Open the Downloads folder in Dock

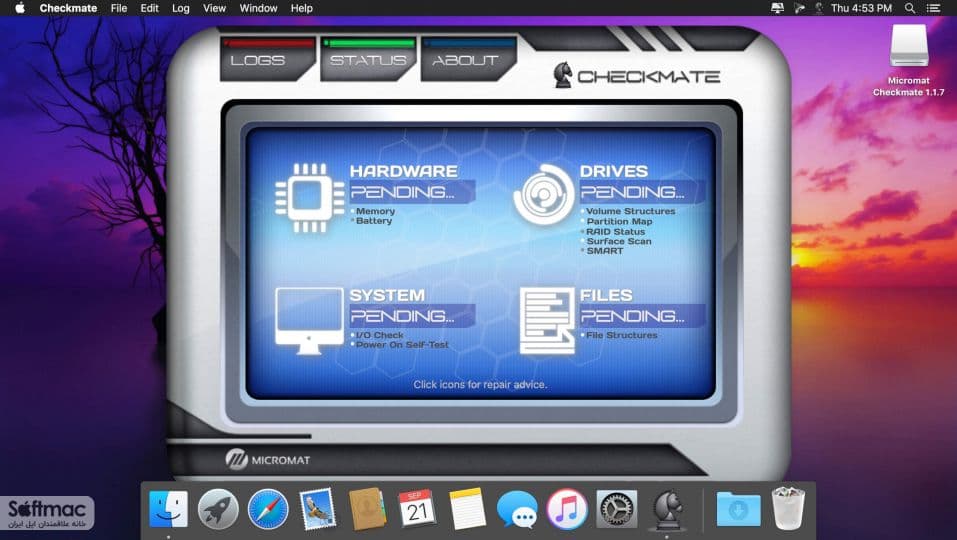739,509
